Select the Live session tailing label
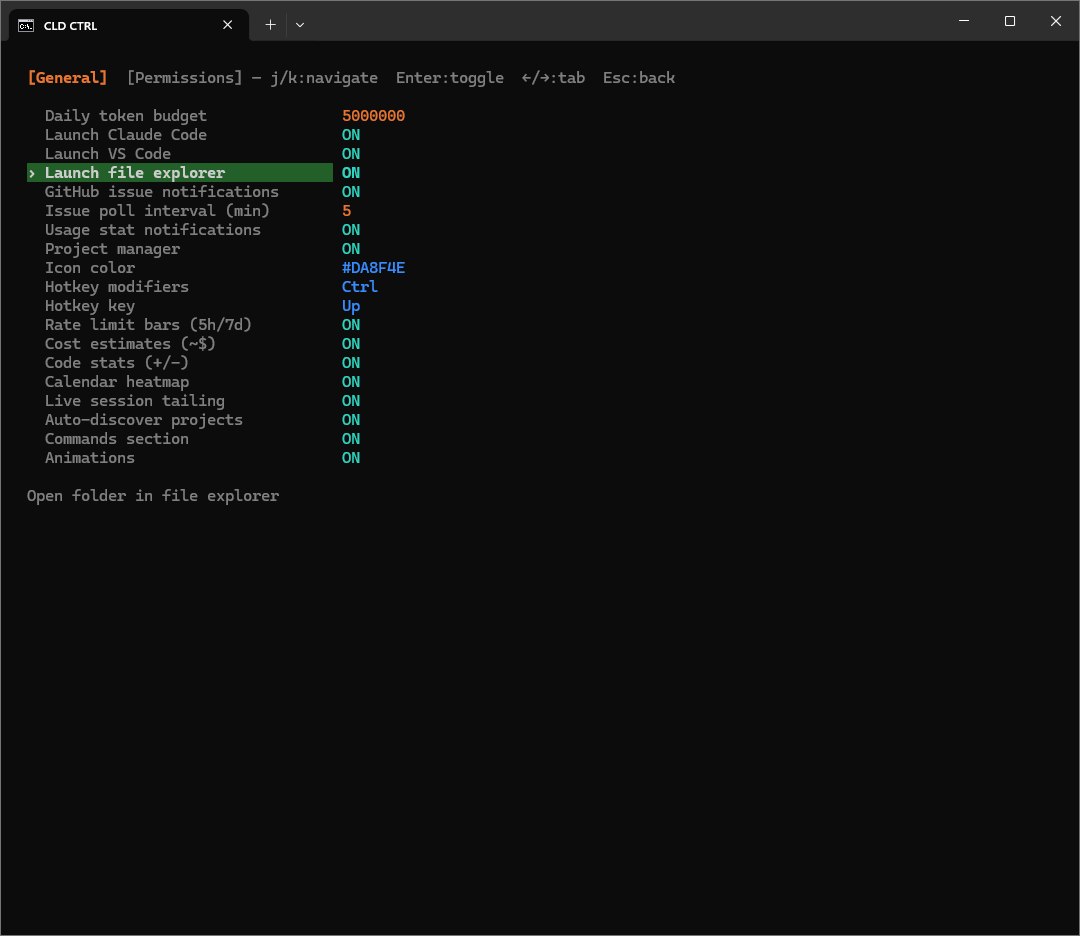This screenshot has height=936, width=1080. point(135,401)
